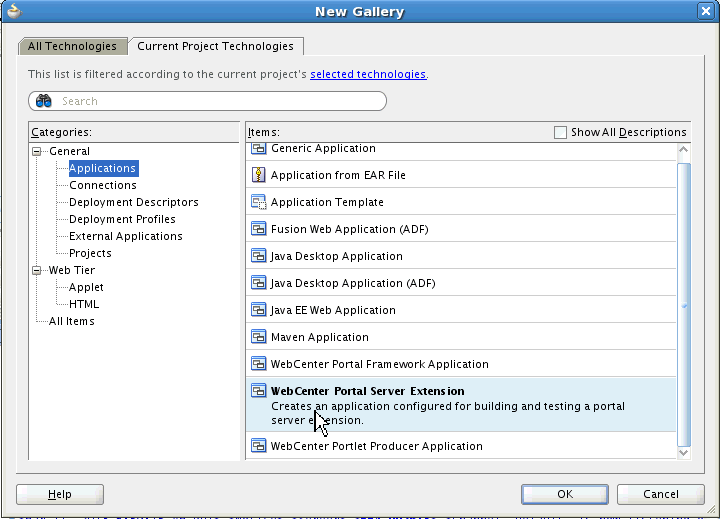Image resolution: width=720 pixels, height=519 pixels.
Task: Click the JDeveloper coffee cup title icon
Action: pos(14,11)
